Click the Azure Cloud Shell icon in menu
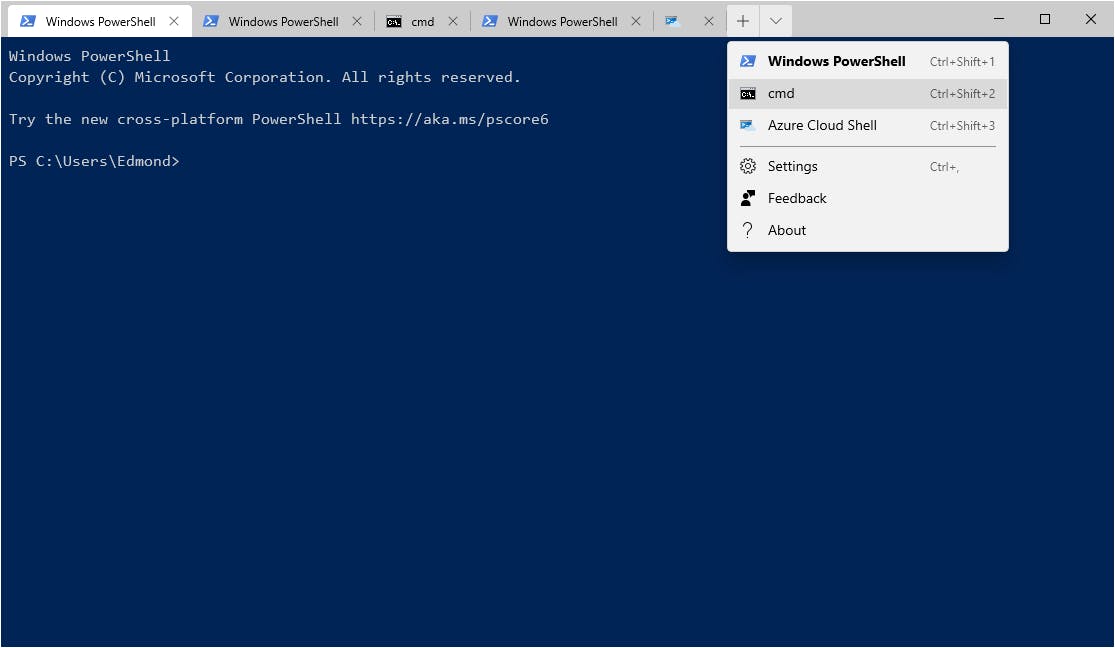The height and width of the screenshot is (648, 1115). 747,125
